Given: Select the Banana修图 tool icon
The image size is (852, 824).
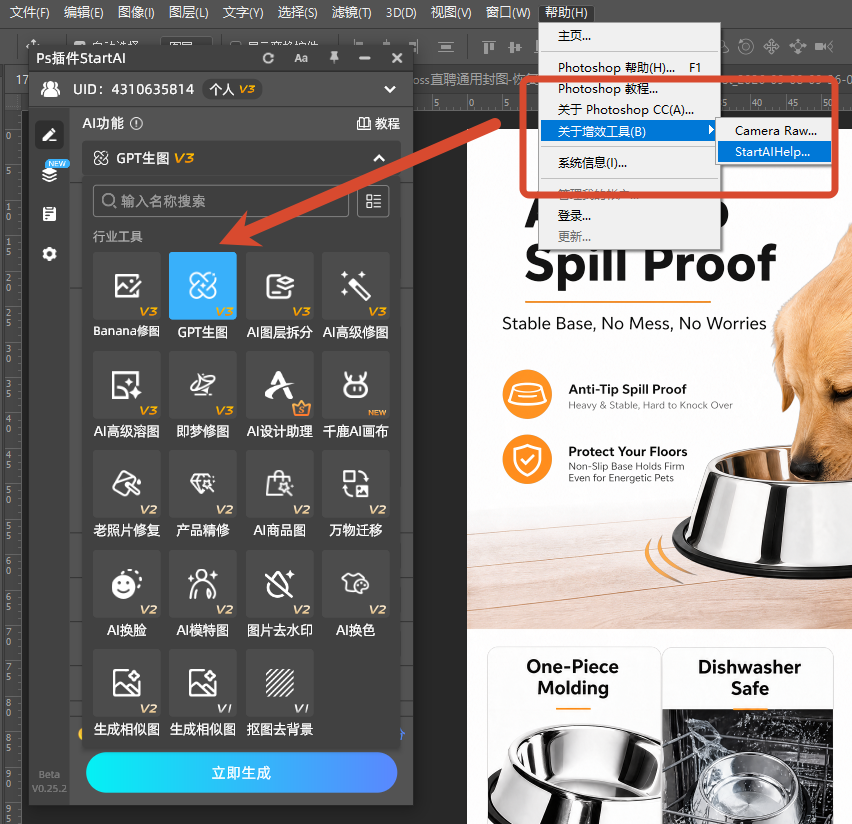Looking at the screenshot, I should (127, 286).
